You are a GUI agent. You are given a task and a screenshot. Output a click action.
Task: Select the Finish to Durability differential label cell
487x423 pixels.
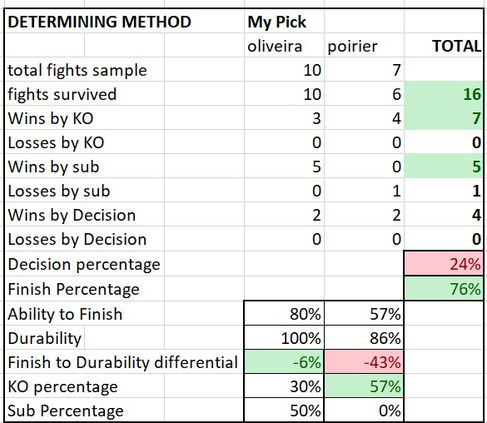click(x=125, y=362)
